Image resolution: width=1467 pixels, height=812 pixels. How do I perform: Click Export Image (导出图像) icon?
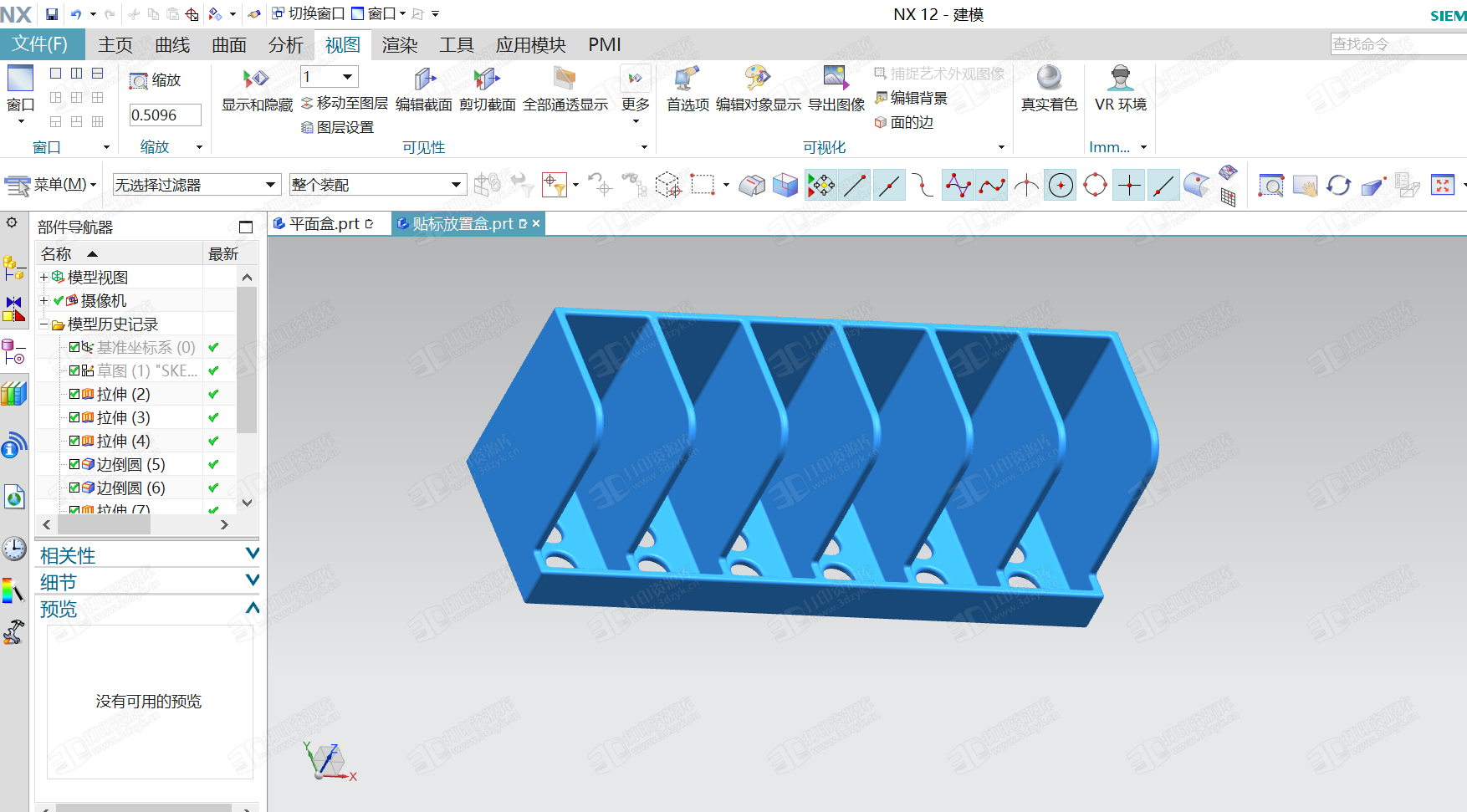[x=836, y=79]
